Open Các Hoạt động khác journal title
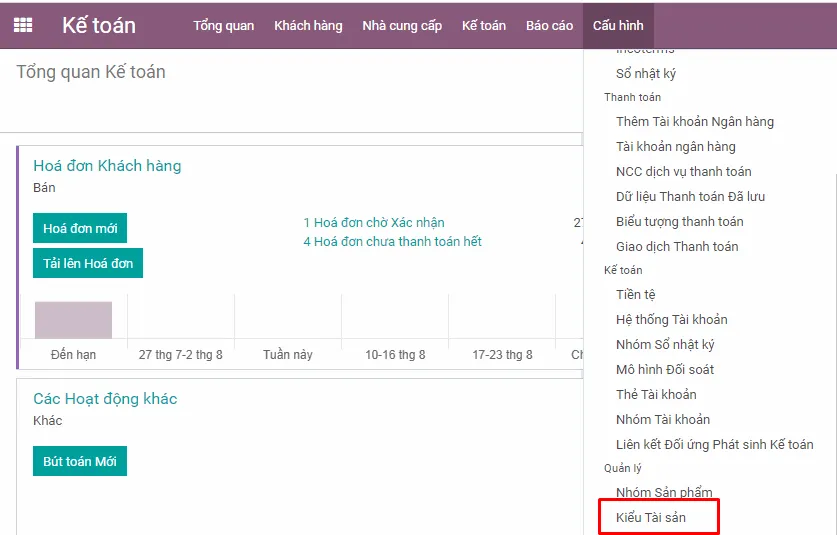 [105, 398]
